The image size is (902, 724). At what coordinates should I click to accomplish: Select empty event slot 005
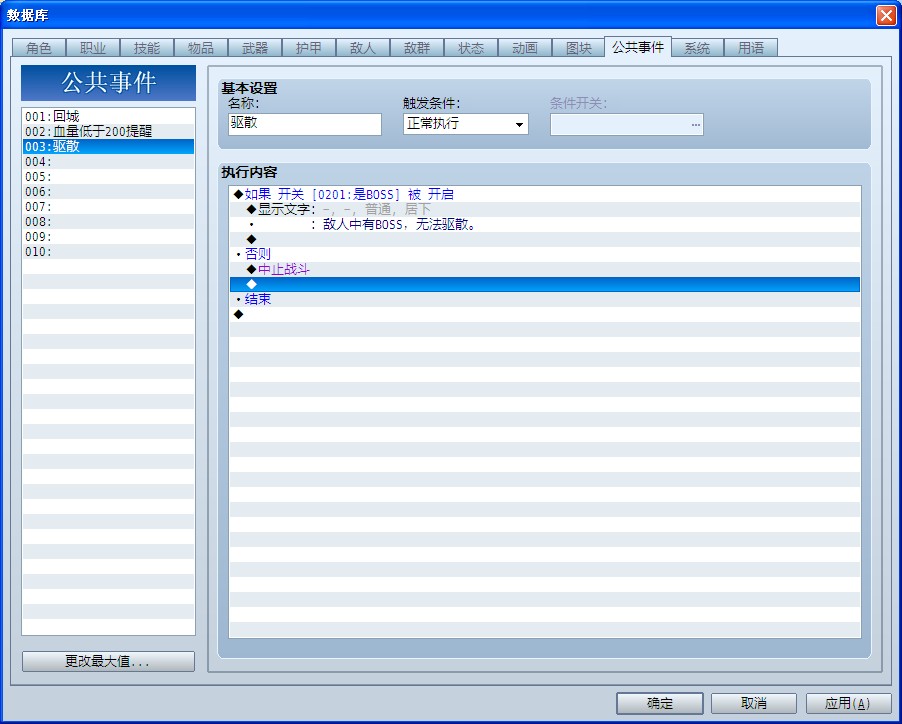(x=108, y=177)
